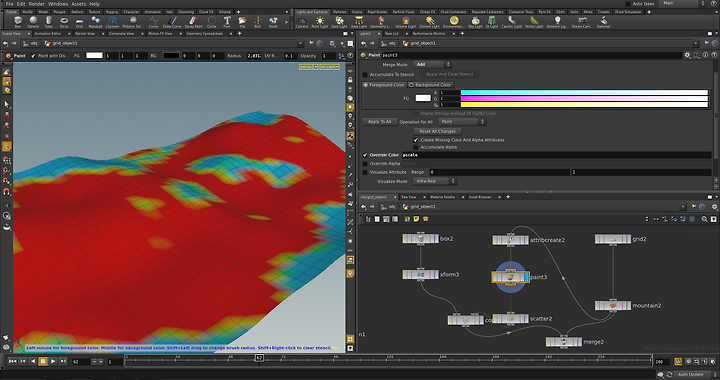Screen dimensions: 720x380
Task: Select the Circle shelf tool
Action: (x=212, y=22)
